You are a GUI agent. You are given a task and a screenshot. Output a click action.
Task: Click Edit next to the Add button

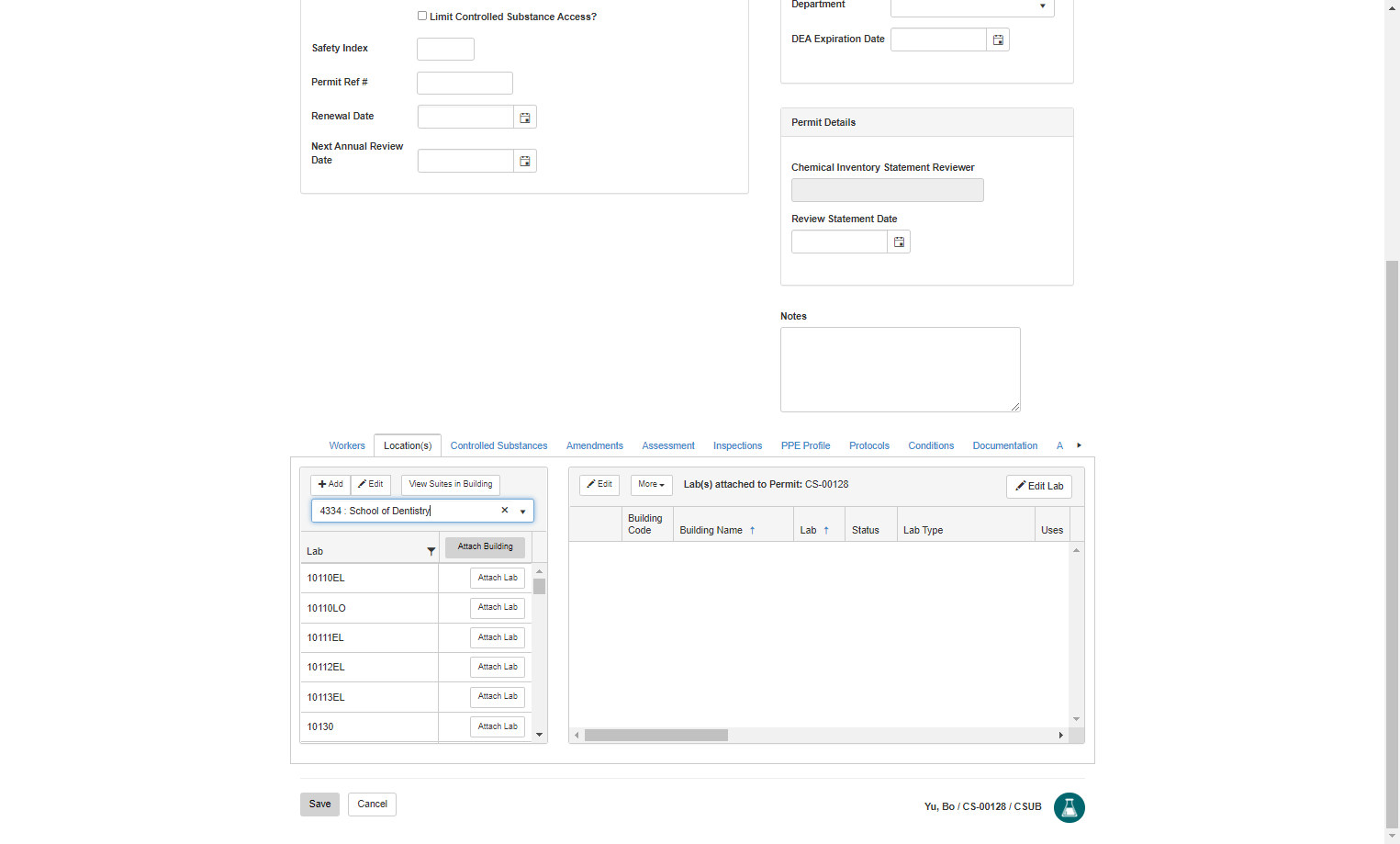371,485
